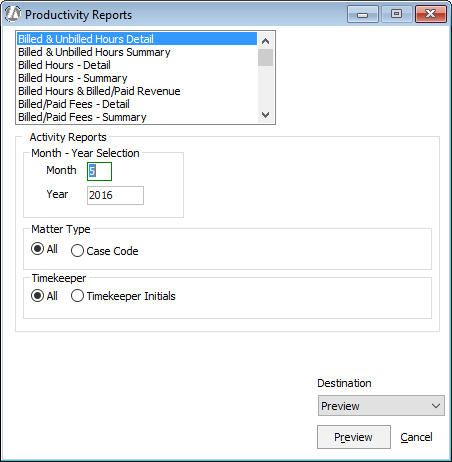Viewport: 452px width, 462px height.
Task: Minimize the Productivity Reports window
Action: click(363, 15)
